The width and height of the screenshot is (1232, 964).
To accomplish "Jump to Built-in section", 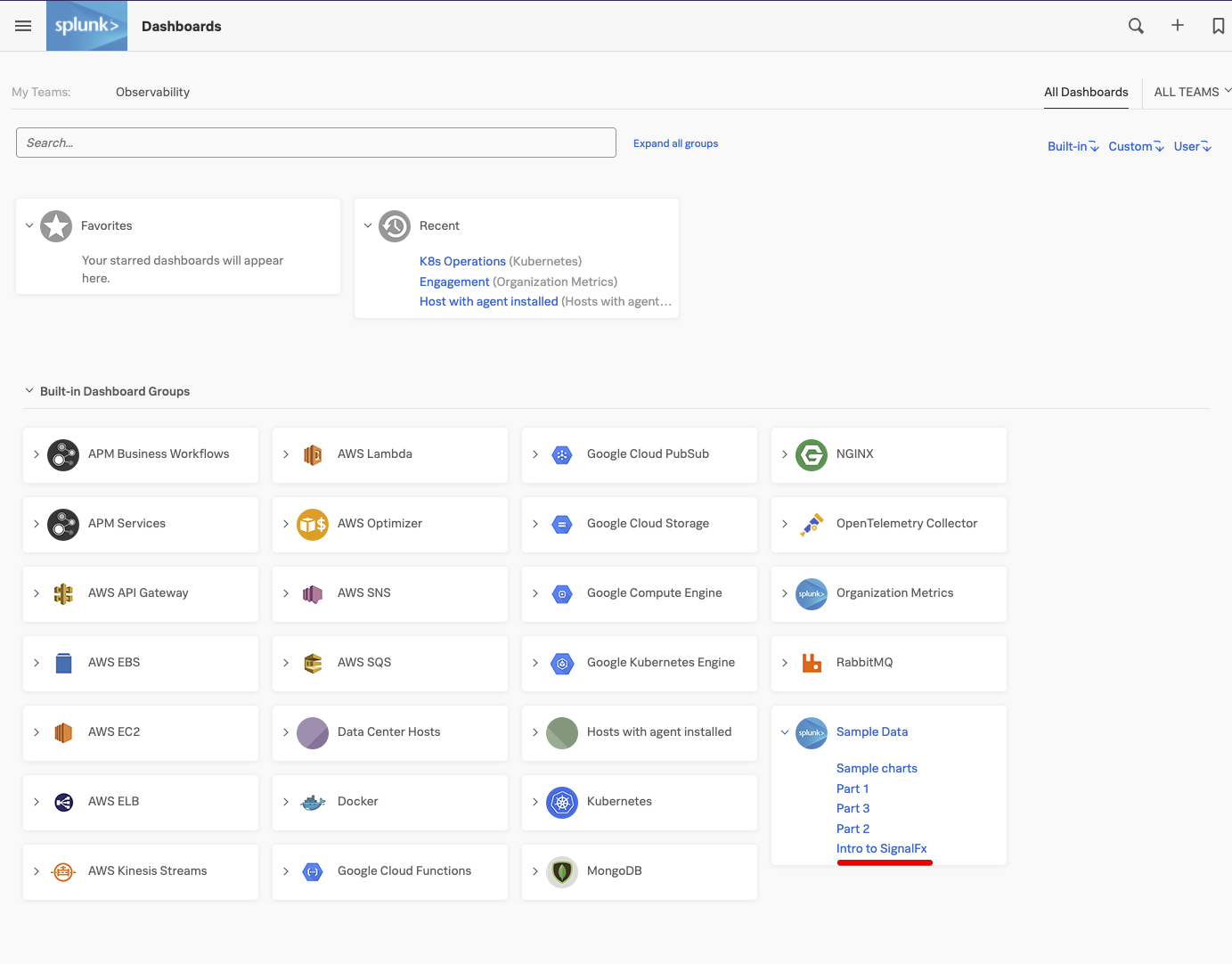I will click(x=1073, y=146).
